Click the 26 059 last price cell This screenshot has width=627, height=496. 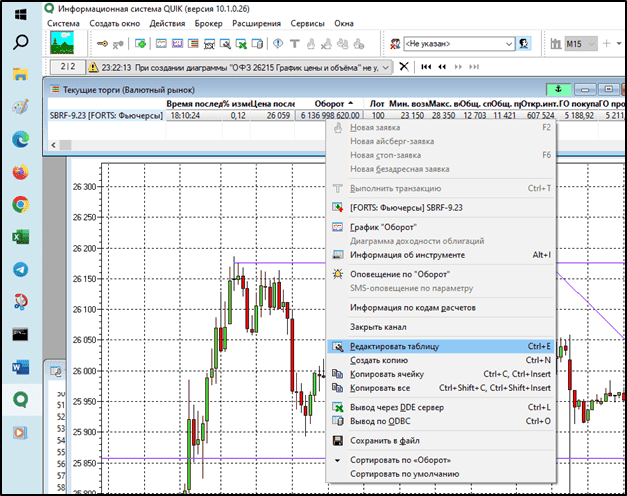tap(273, 116)
